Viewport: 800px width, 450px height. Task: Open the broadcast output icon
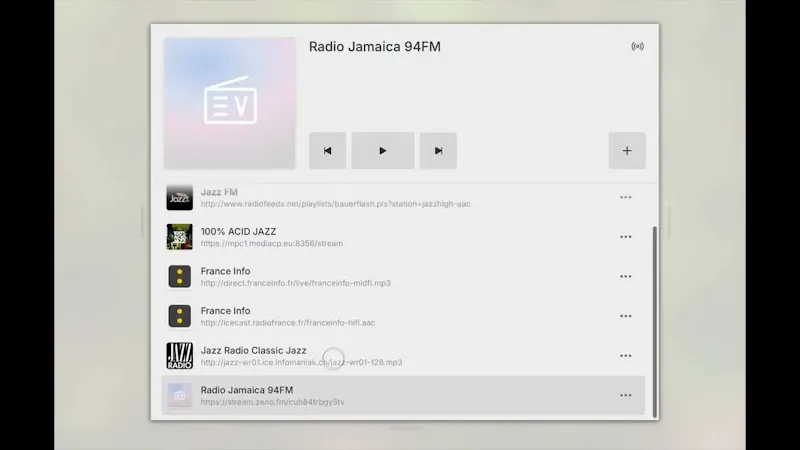pyautogui.click(x=637, y=46)
